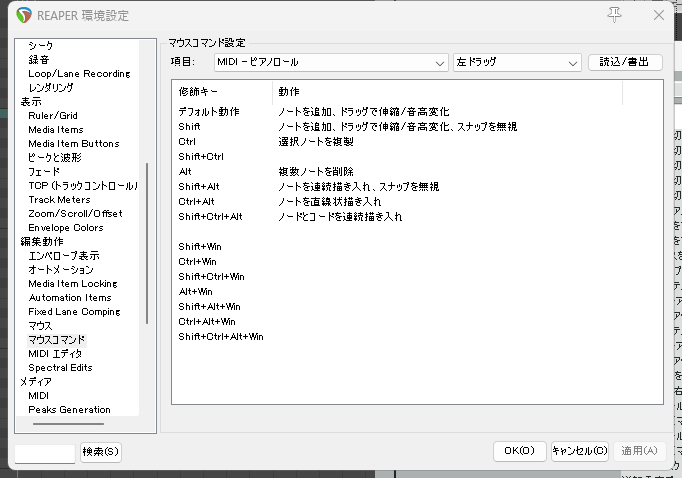Select the Ctrl modifier row 選択ノートを複製
The height and width of the screenshot is (478, 682).
click(418, 142)
